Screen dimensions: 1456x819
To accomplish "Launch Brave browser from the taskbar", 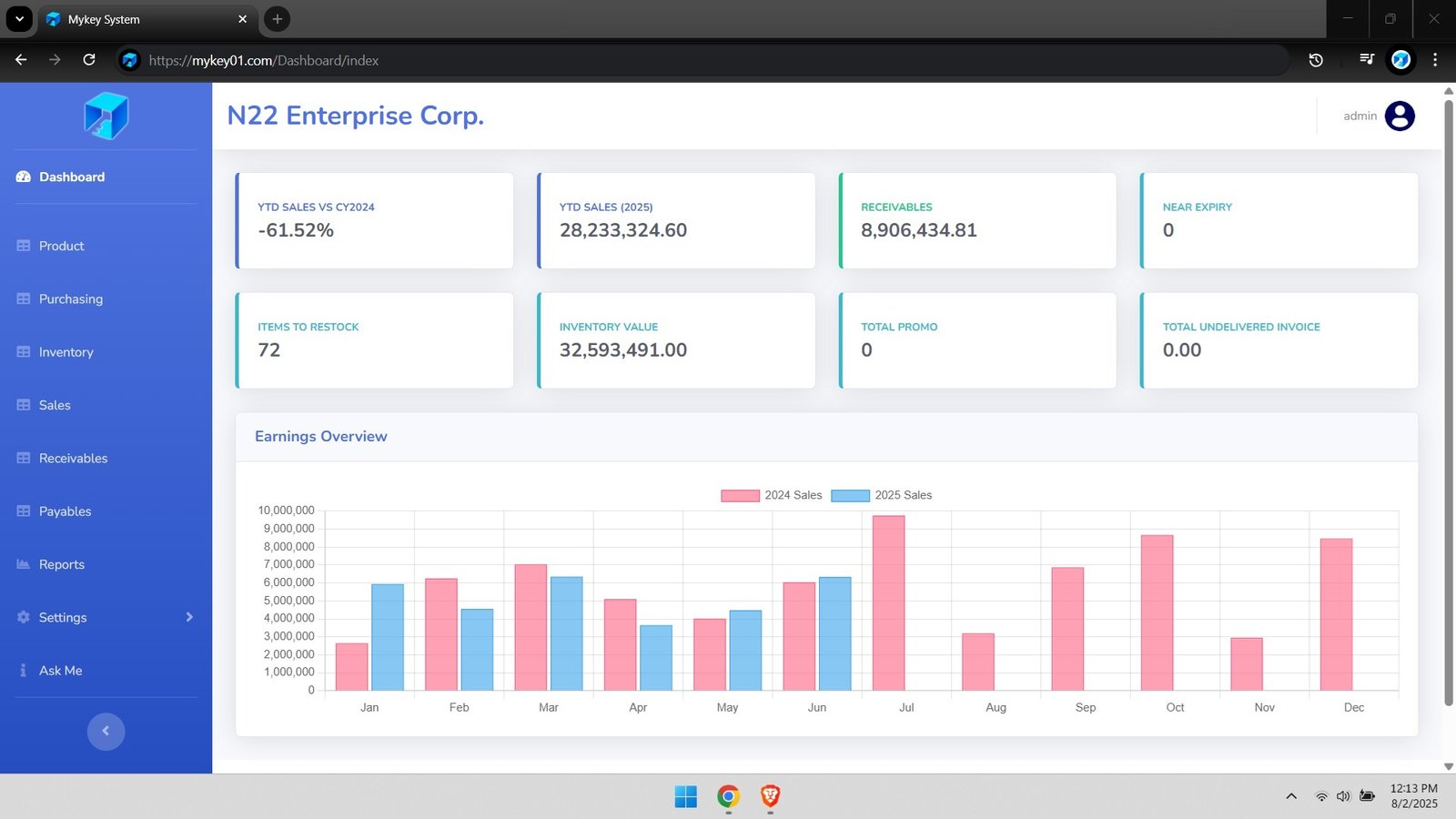I will point(770,797).
